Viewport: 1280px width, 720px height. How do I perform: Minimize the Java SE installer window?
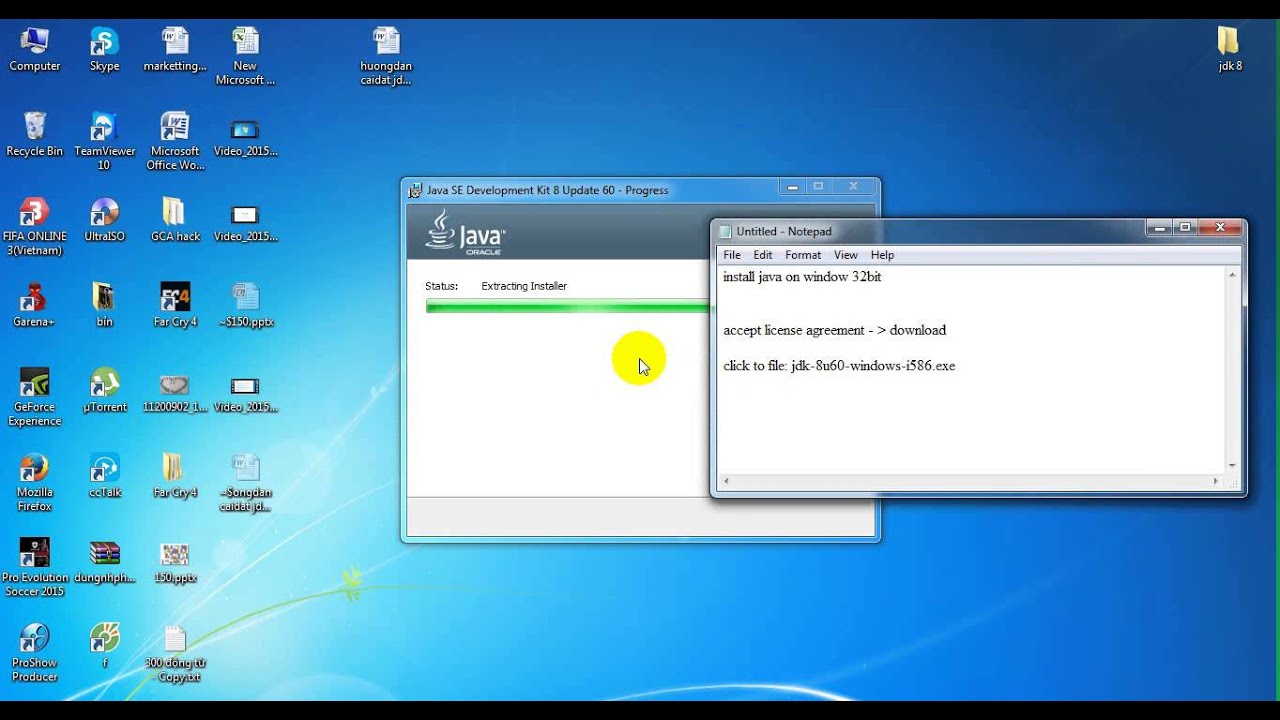(x=793, y=186)
